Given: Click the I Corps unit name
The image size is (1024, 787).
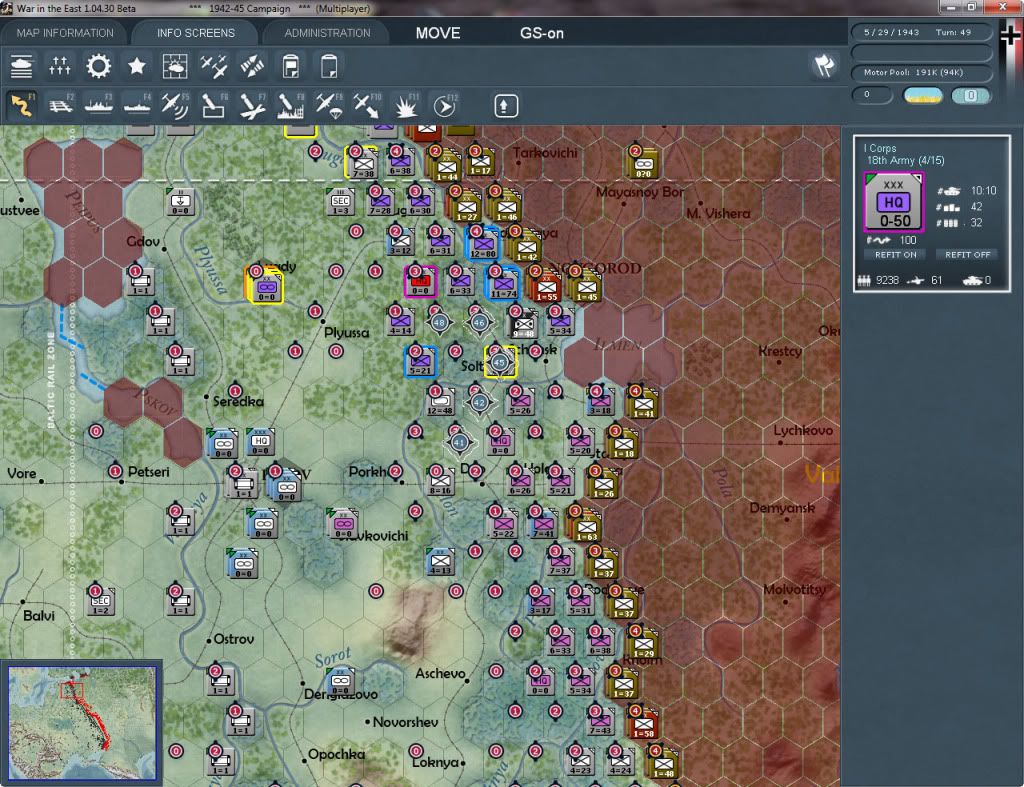Looking at the screenshot, I should point(880,148).
